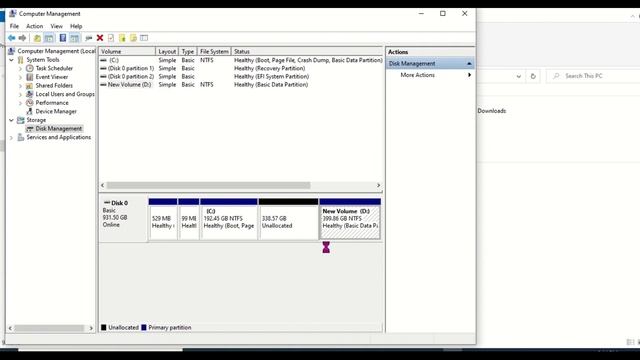The height and width of the screenshot is (360, 640).
Task: Expand the Shared Folders node
Action: point(20,85)
